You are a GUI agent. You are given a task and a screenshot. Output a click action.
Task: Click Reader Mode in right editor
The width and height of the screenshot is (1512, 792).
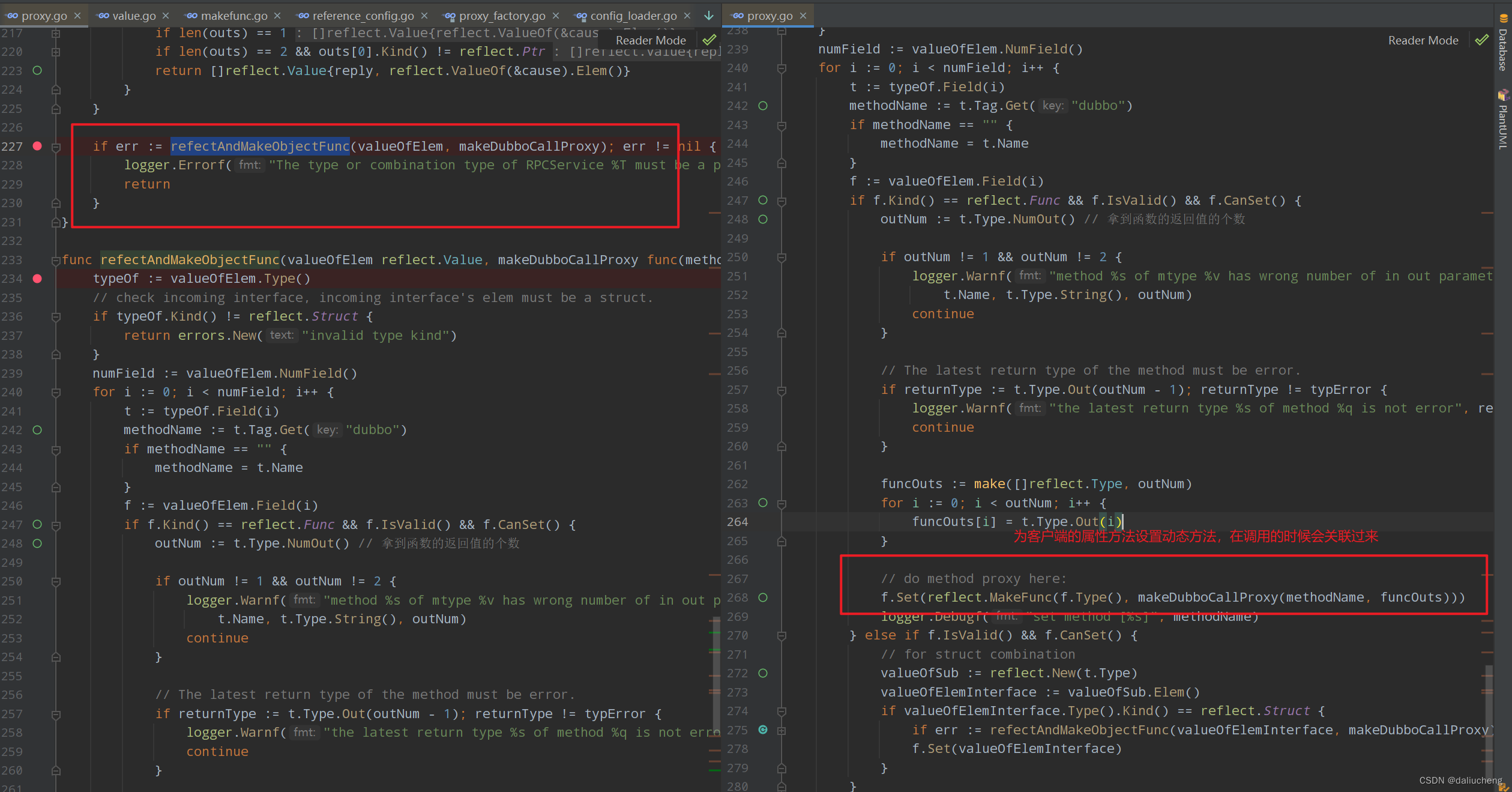pyautogui.click(x=1423, y=40)
